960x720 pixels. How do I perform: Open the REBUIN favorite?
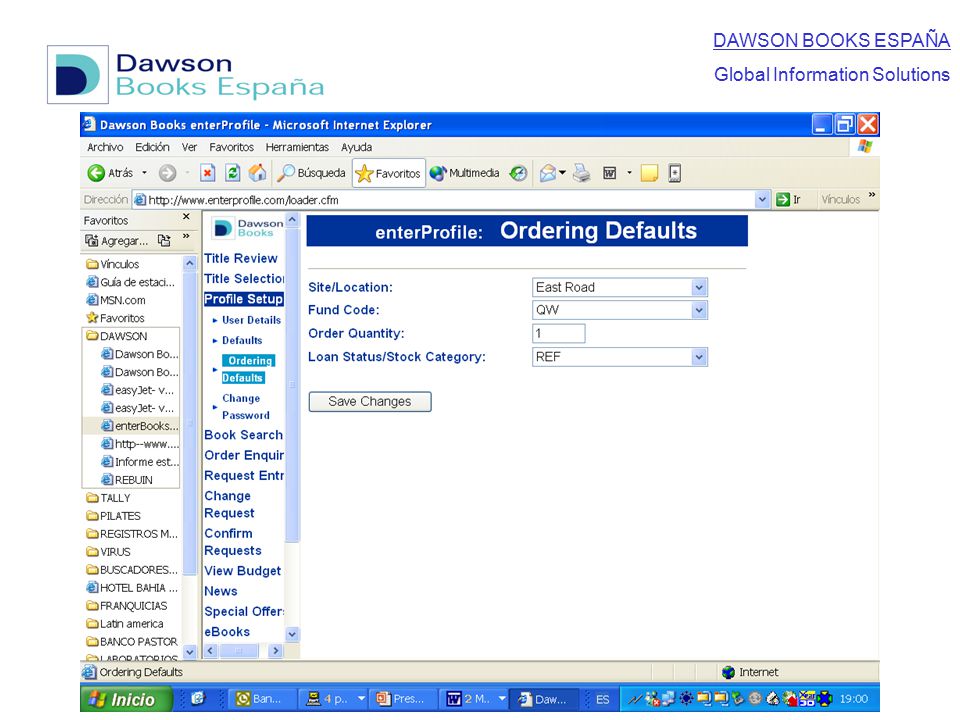click(127, 480)
